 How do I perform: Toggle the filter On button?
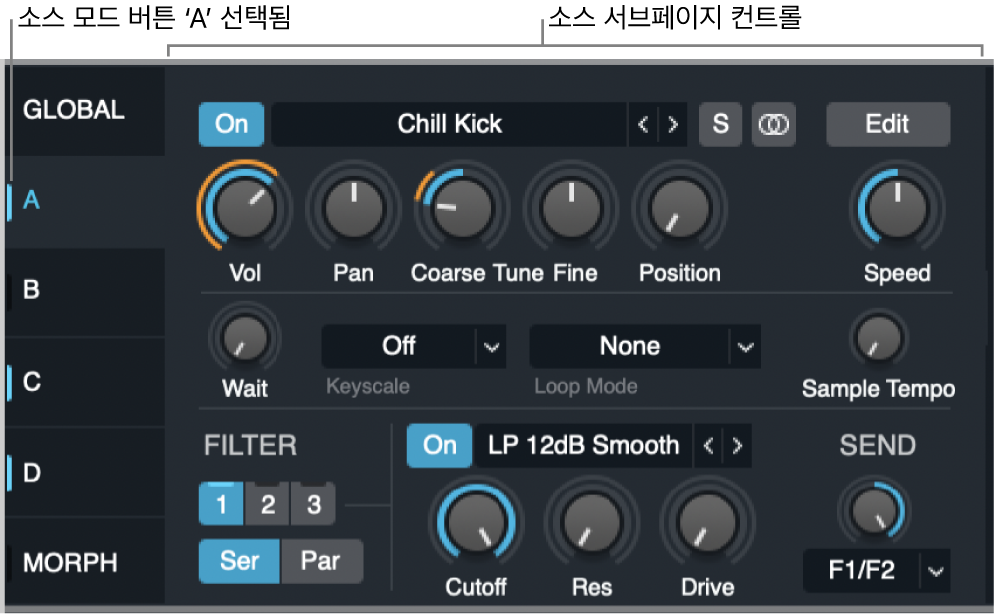coord(439,446)
